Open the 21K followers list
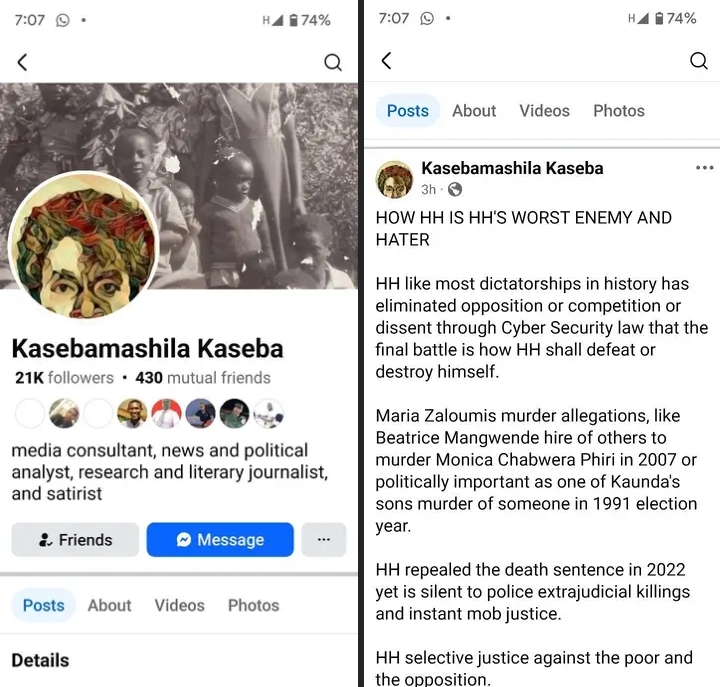Screen dimensions: 720x687 [64, 378]
